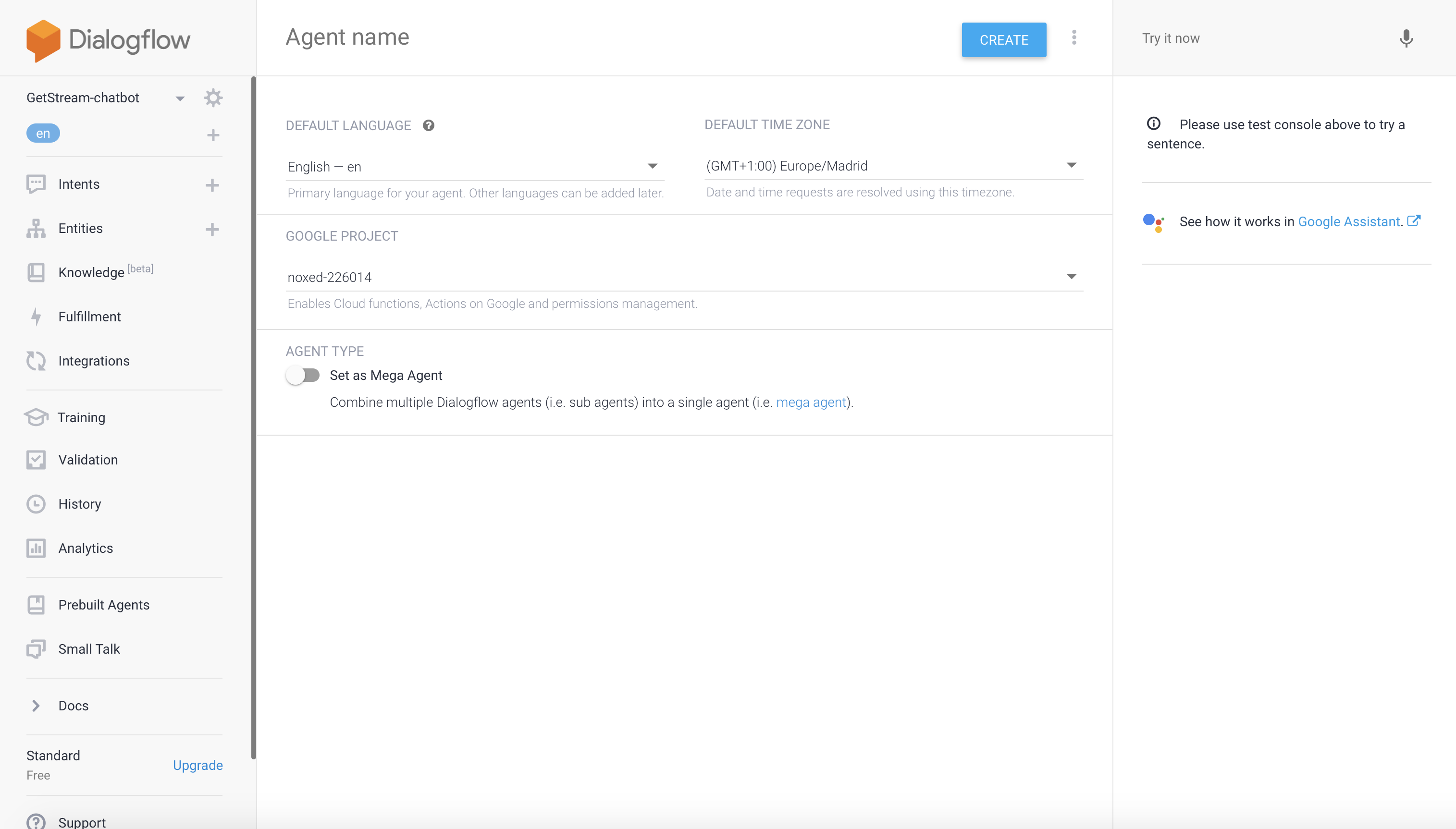Open the Intents panel
Image resolution: width=1456 pixels, height=829 pixels.
click(79, 184)
